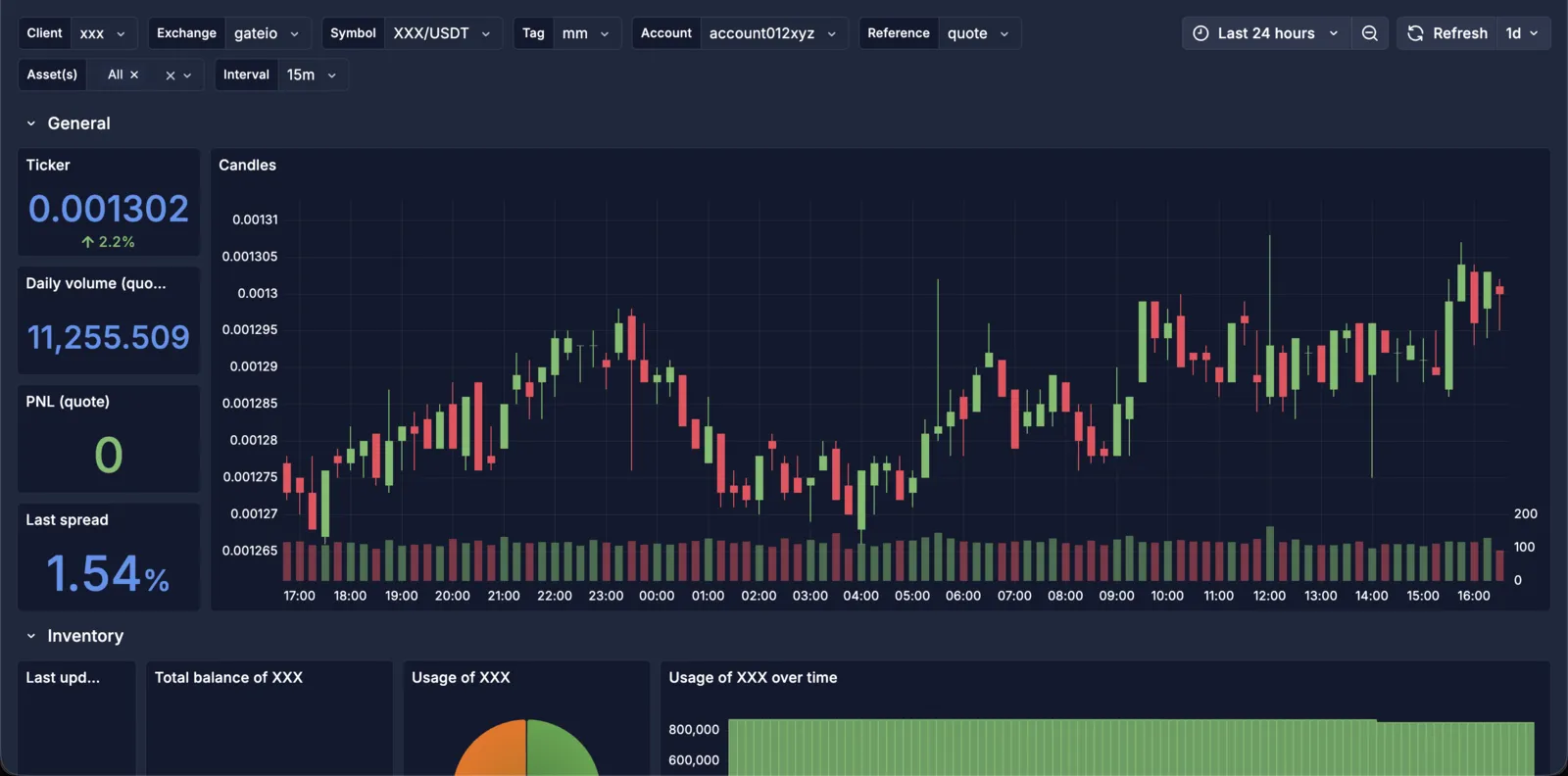Click the 2.2% change indicator
Viewport: 1568px width, 776px height.
(109, 242)
